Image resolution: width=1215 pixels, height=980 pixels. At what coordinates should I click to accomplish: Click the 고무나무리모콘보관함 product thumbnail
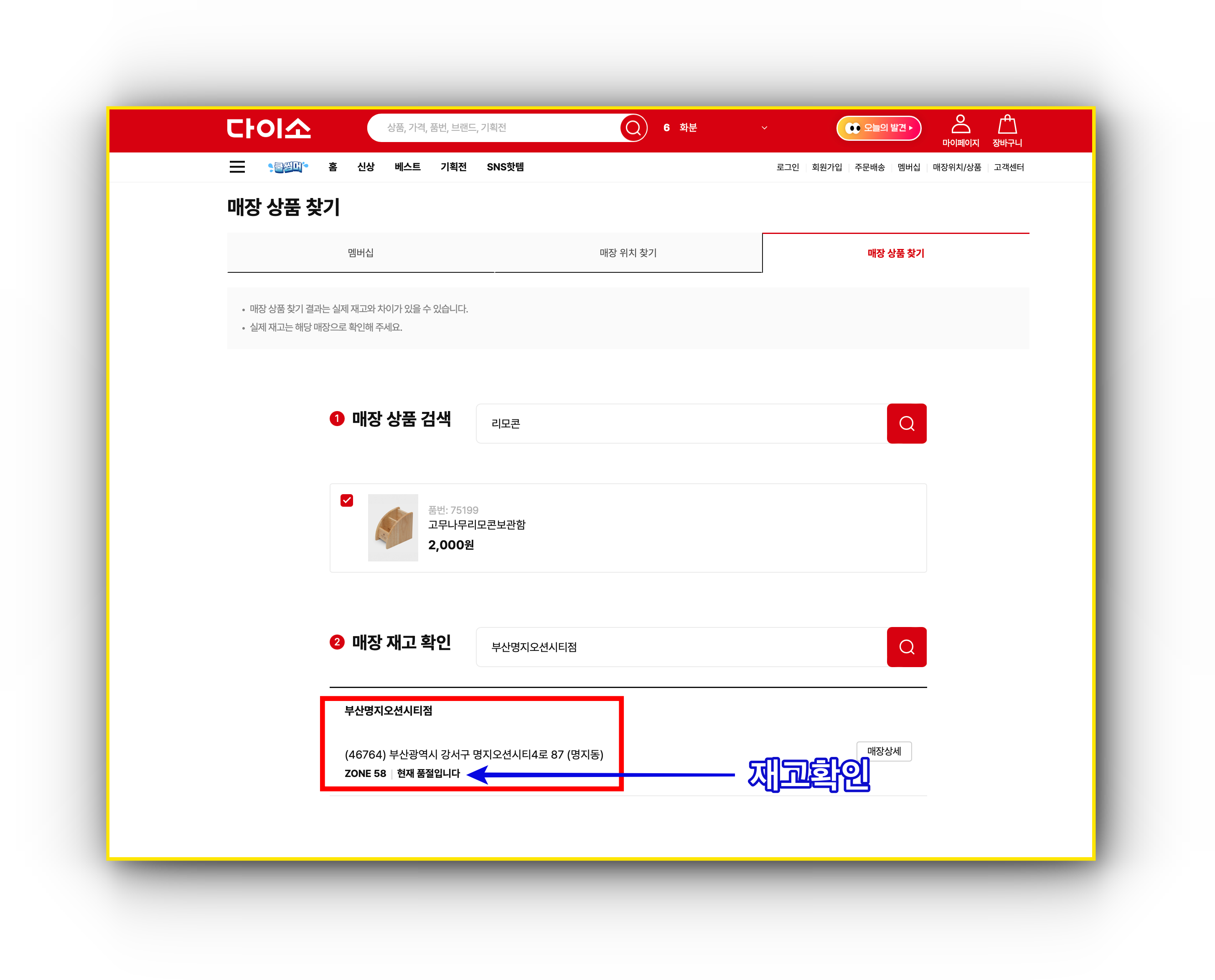pyautogui.click(x=393, y=528)
